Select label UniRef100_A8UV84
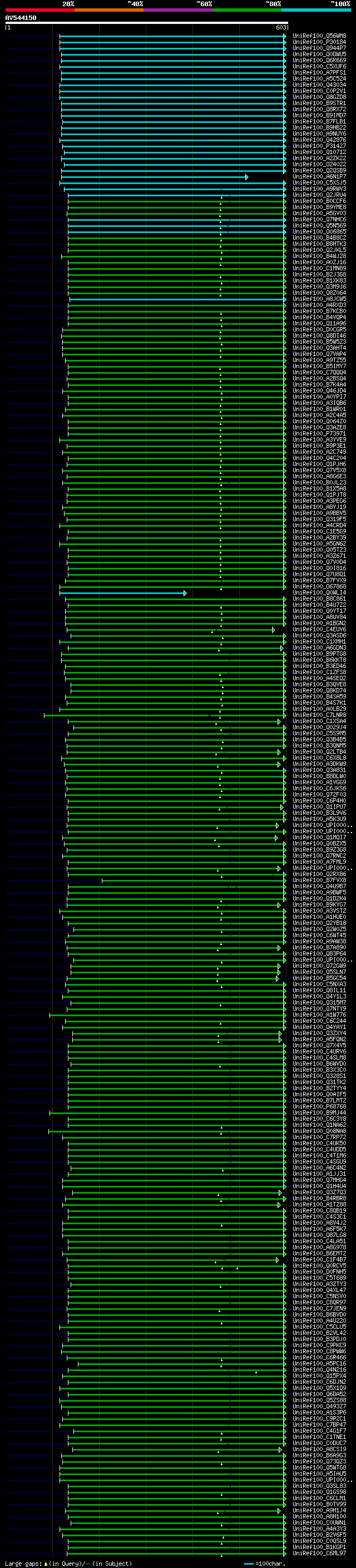The image size is (356, 1568). (x=319, y=617)
